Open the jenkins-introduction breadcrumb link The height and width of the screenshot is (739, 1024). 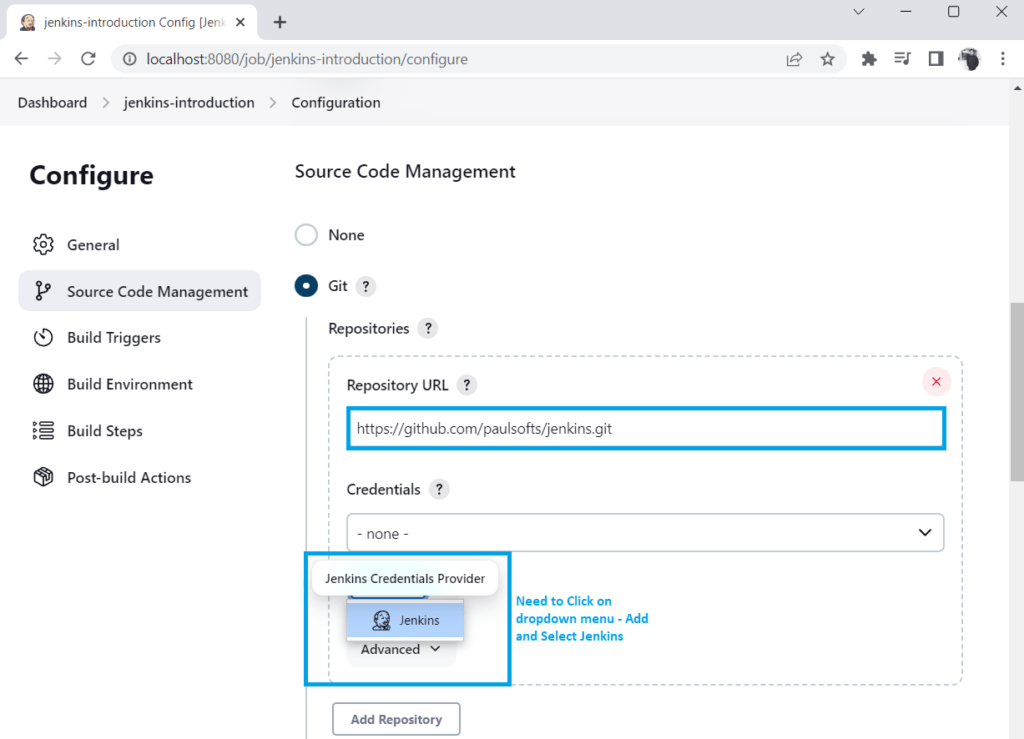coord(188,102)
